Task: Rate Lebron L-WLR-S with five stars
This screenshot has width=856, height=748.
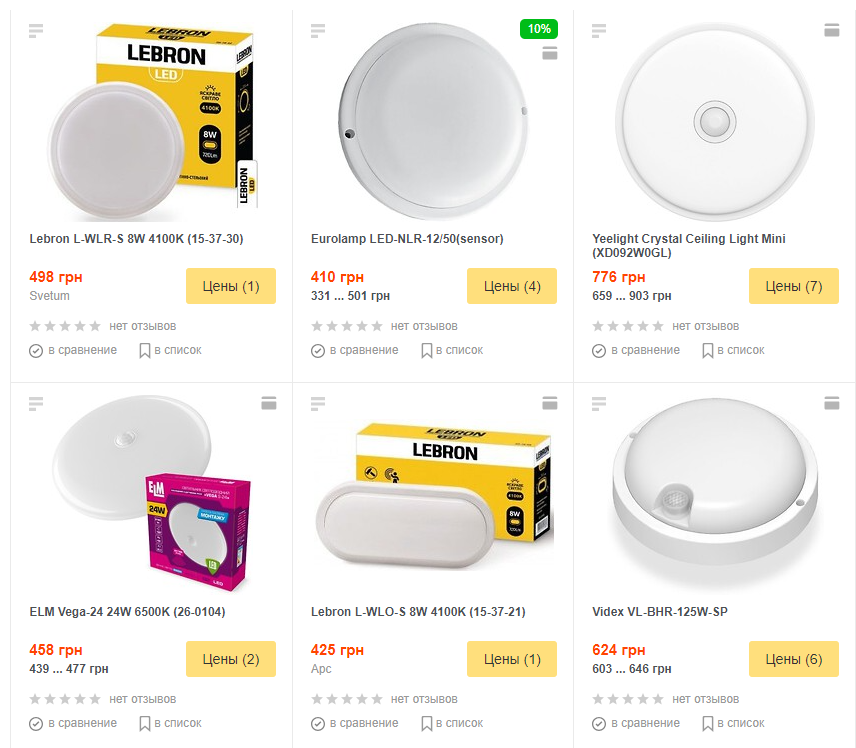Action: pos(95,326)
